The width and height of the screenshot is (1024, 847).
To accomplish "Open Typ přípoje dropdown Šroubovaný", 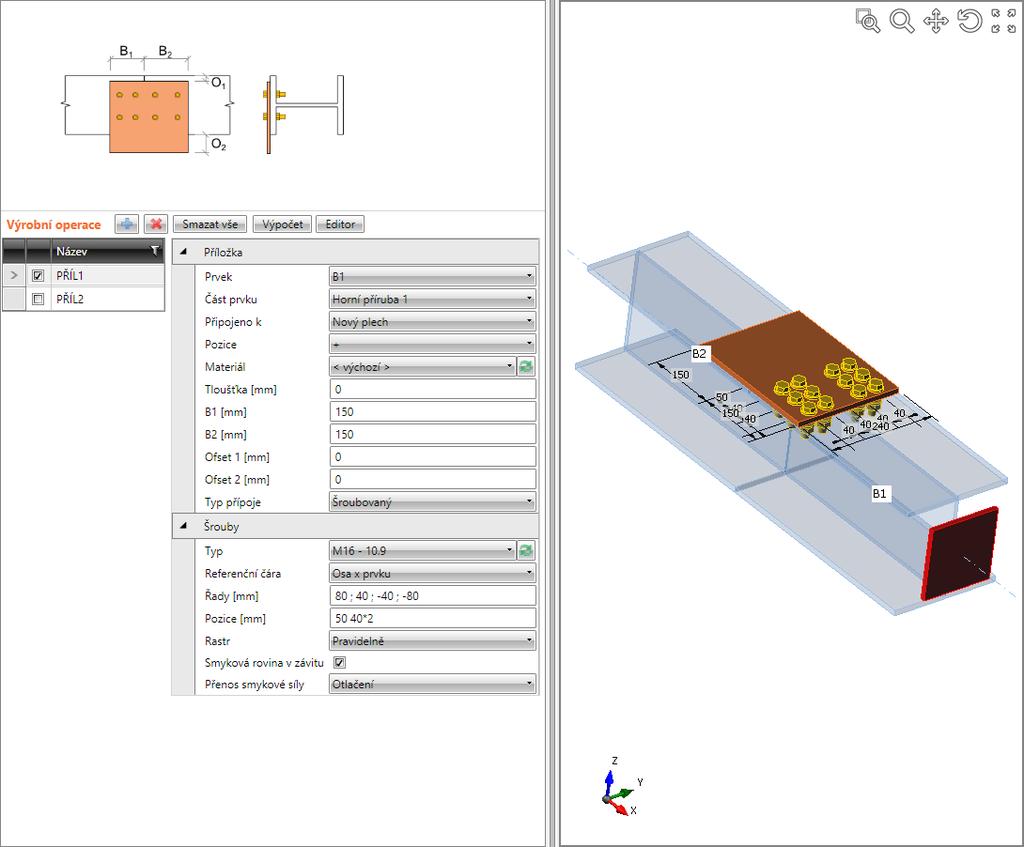I will 432,502.
